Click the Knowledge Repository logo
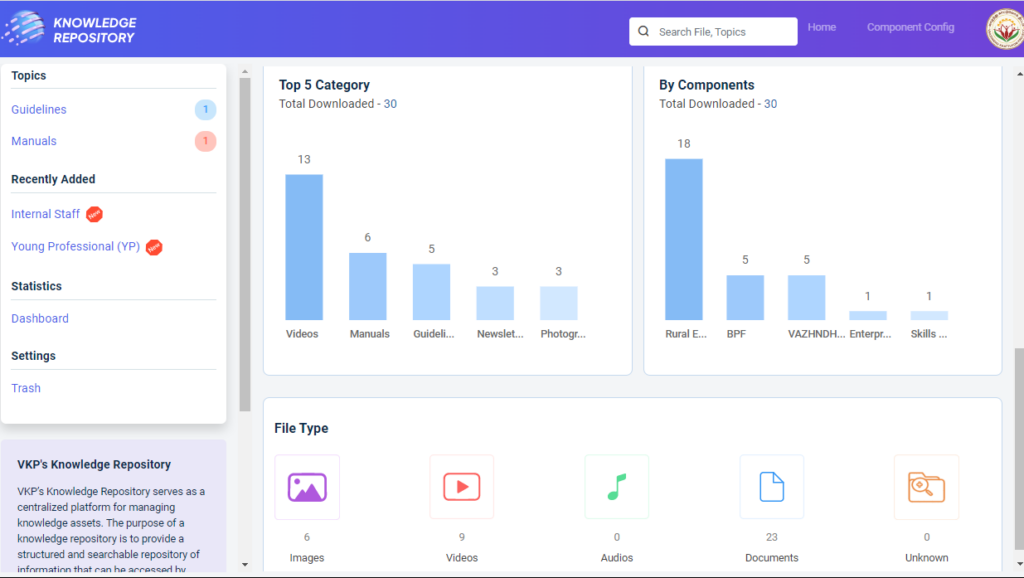The image size is (1024, 578). (x=70, y=29)
